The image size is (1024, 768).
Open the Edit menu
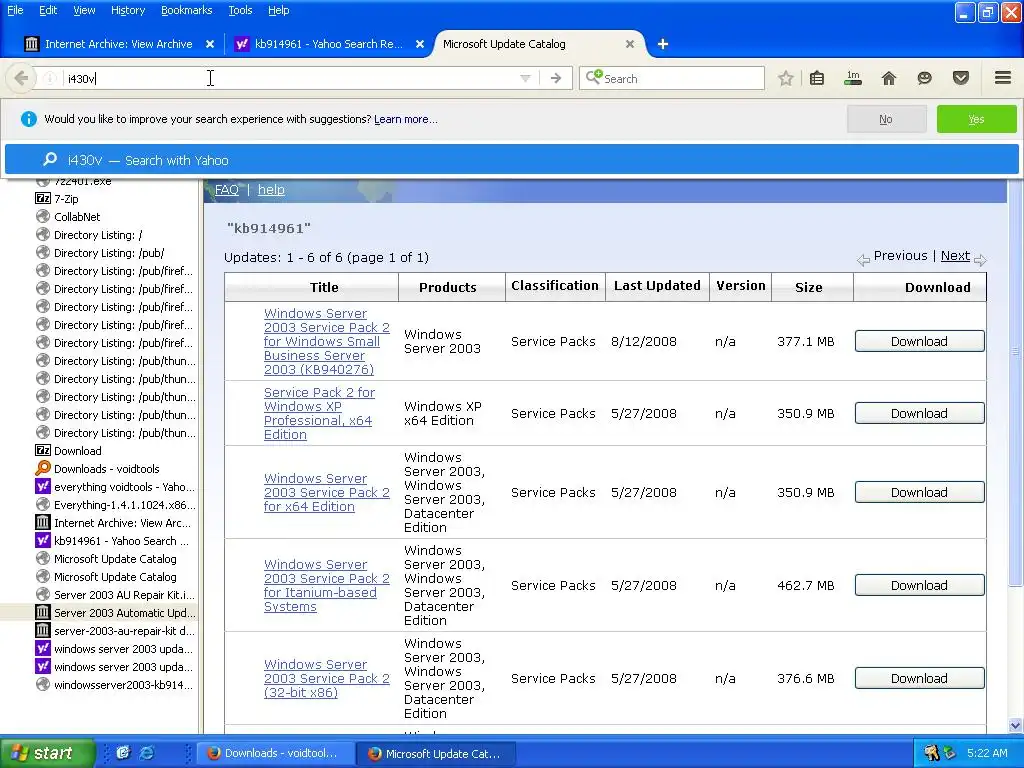[x=48, y=10]
